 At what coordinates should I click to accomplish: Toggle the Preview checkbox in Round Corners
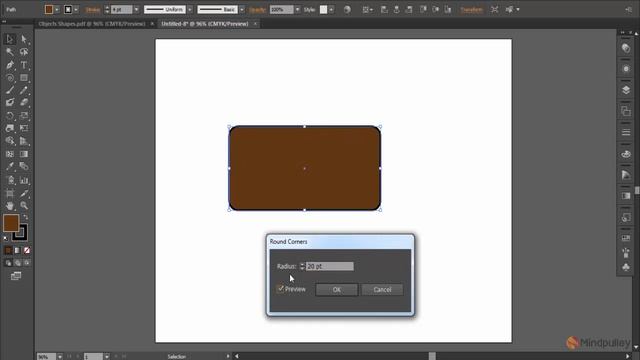[280, 289]
